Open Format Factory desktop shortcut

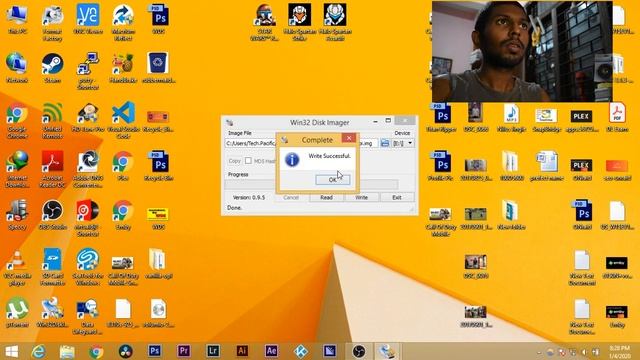(x=52, y=22)
